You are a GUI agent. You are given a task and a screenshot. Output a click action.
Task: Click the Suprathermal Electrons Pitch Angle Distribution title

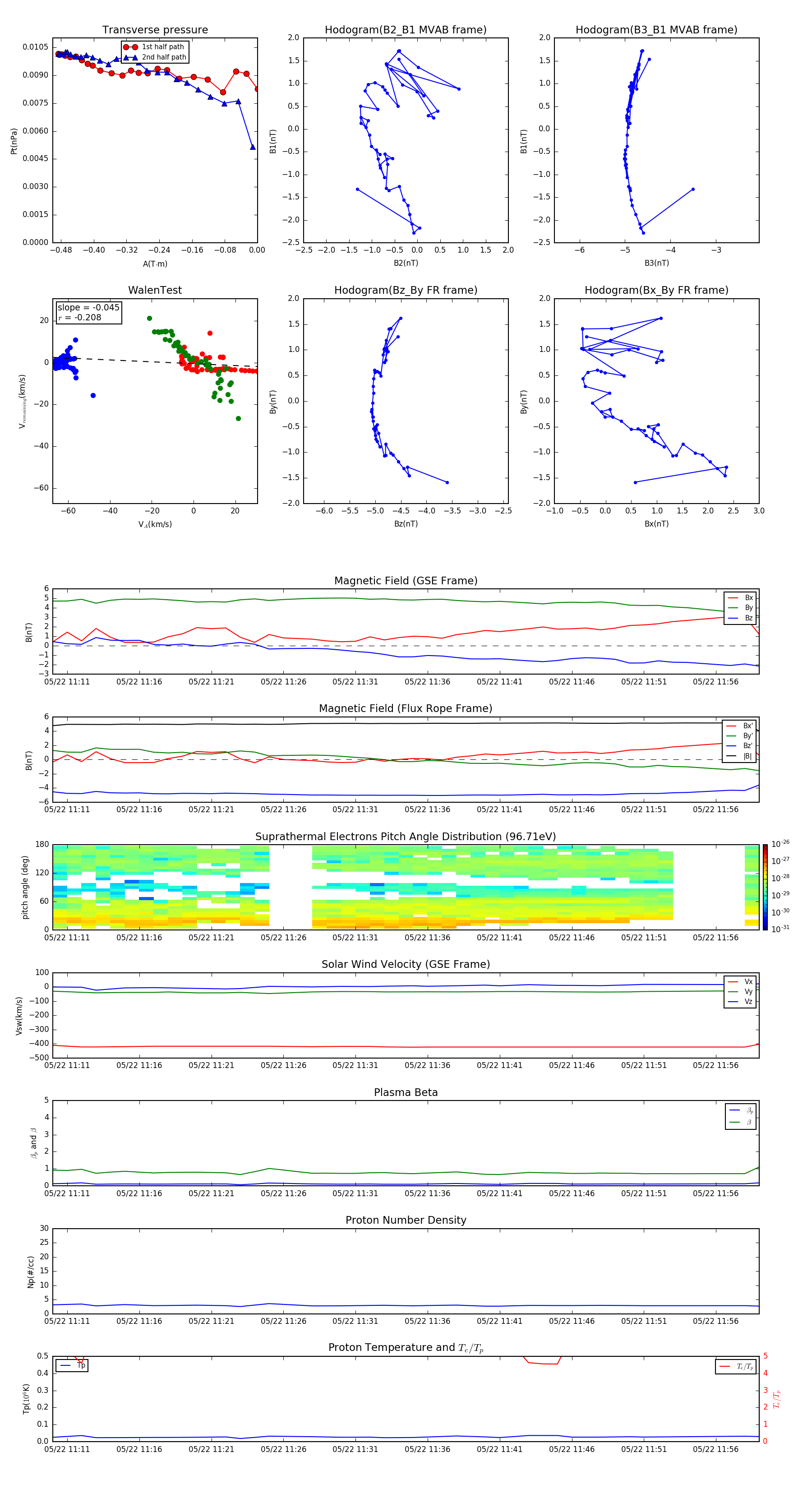(406, 837)
